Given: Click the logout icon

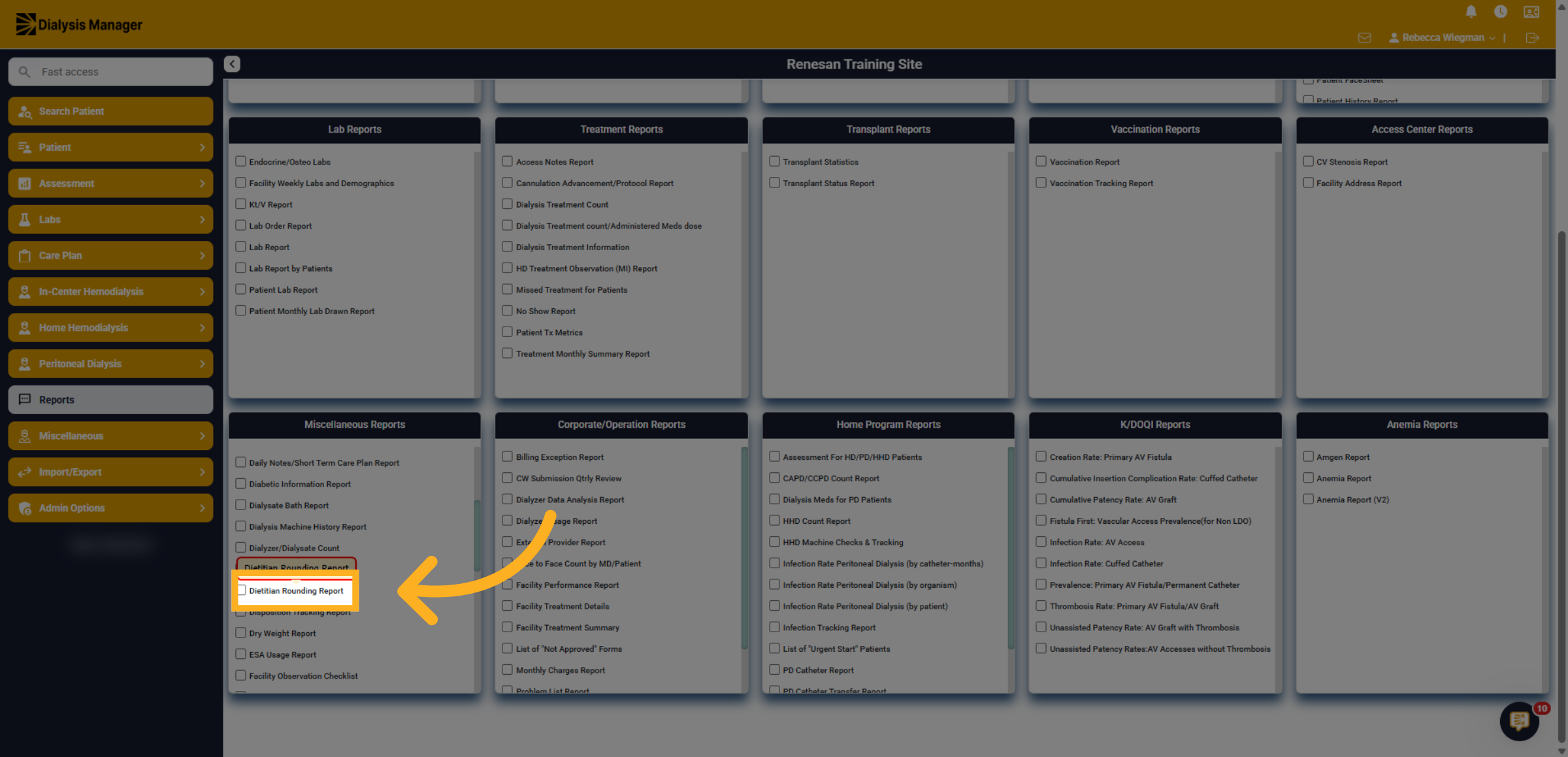Looking at the screenshot, I should click(1532, 38).
